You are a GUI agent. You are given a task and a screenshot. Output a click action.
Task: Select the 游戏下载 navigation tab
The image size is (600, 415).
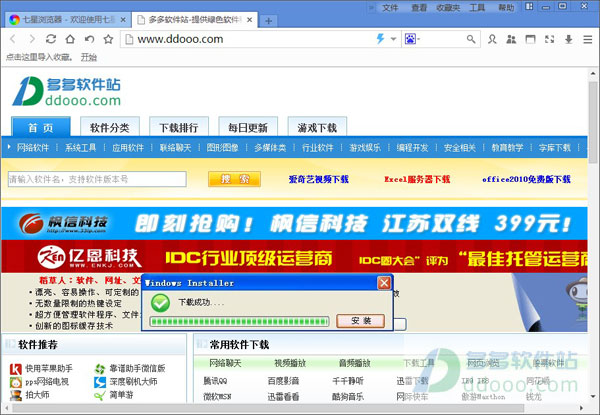317,127
